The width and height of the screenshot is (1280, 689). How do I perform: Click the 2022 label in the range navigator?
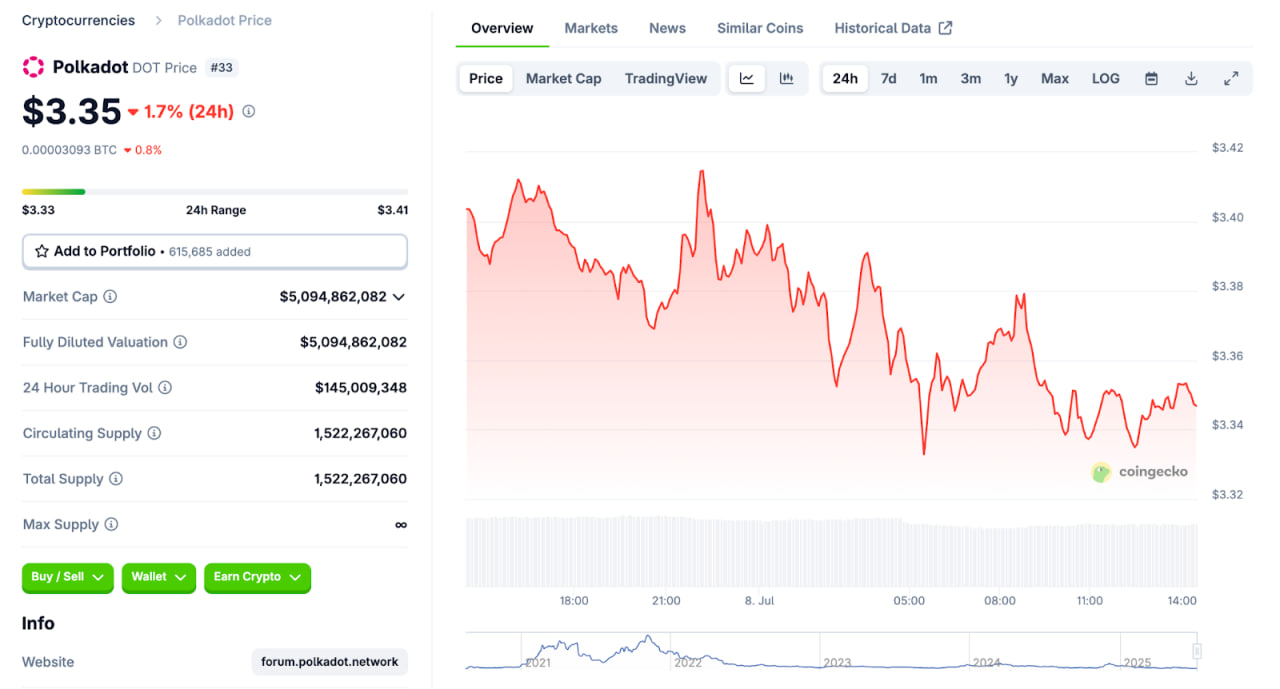(x=688, y=662)
